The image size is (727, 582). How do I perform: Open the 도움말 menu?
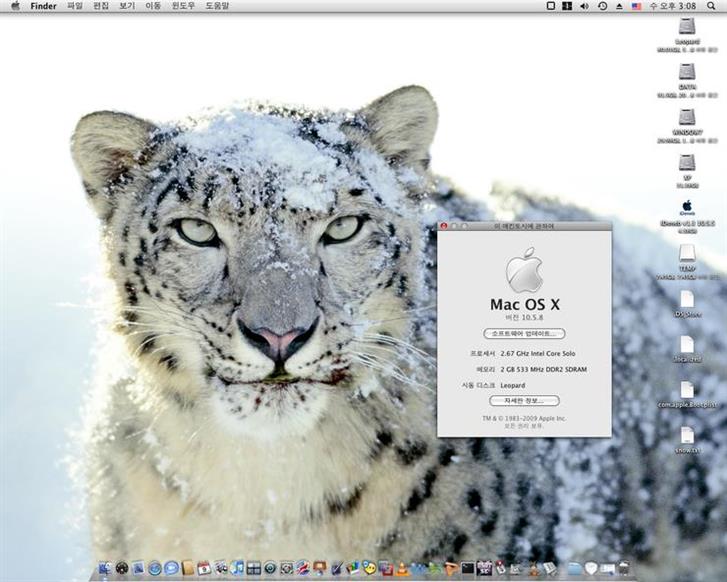(x=217, y=6)
